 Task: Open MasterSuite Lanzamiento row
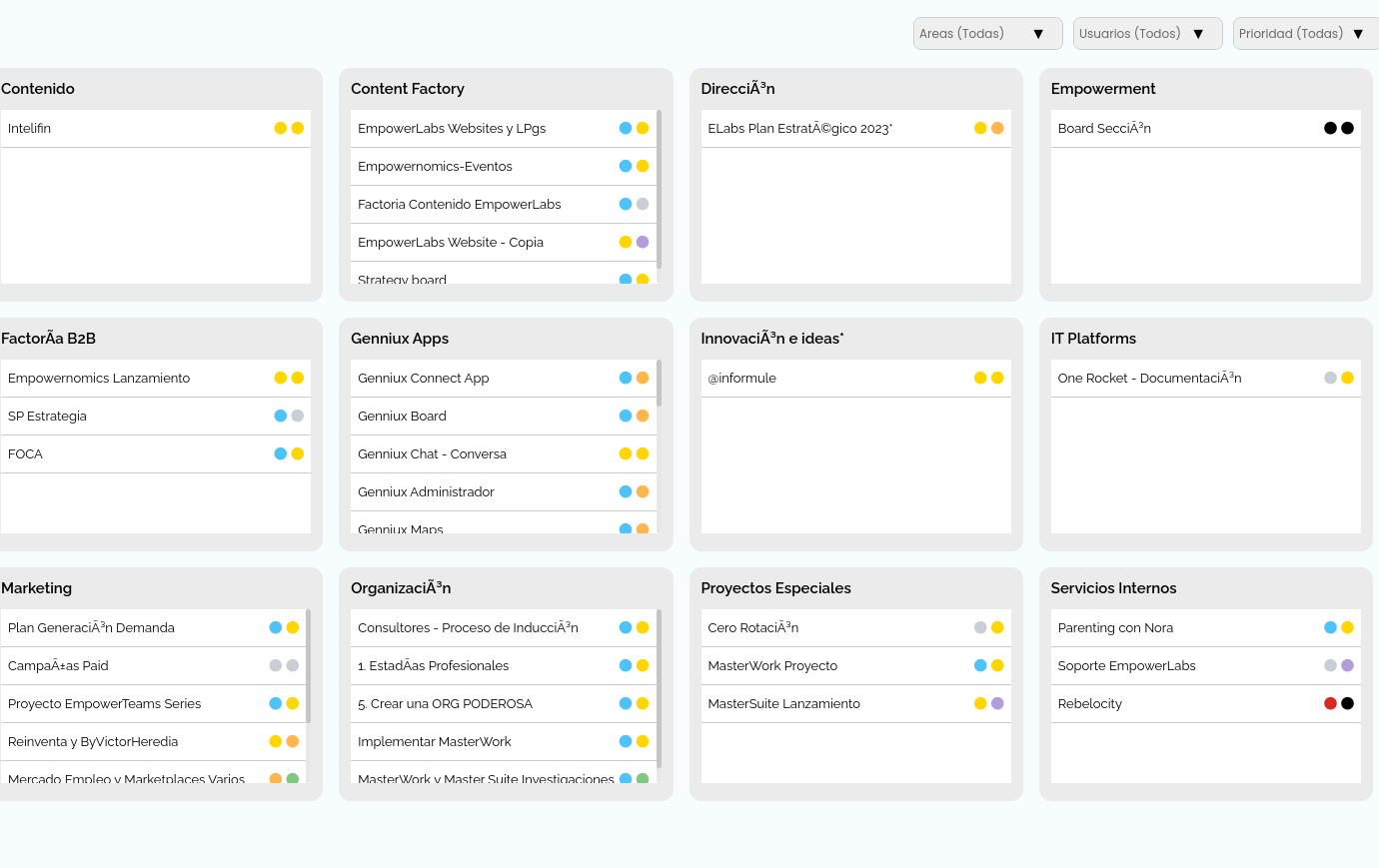pyautogui.click(x=856, y=703)
